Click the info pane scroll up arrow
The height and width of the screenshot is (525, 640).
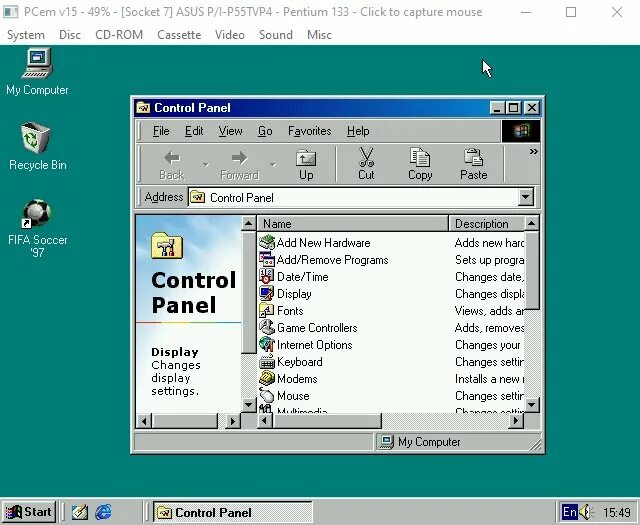point(249,223)
